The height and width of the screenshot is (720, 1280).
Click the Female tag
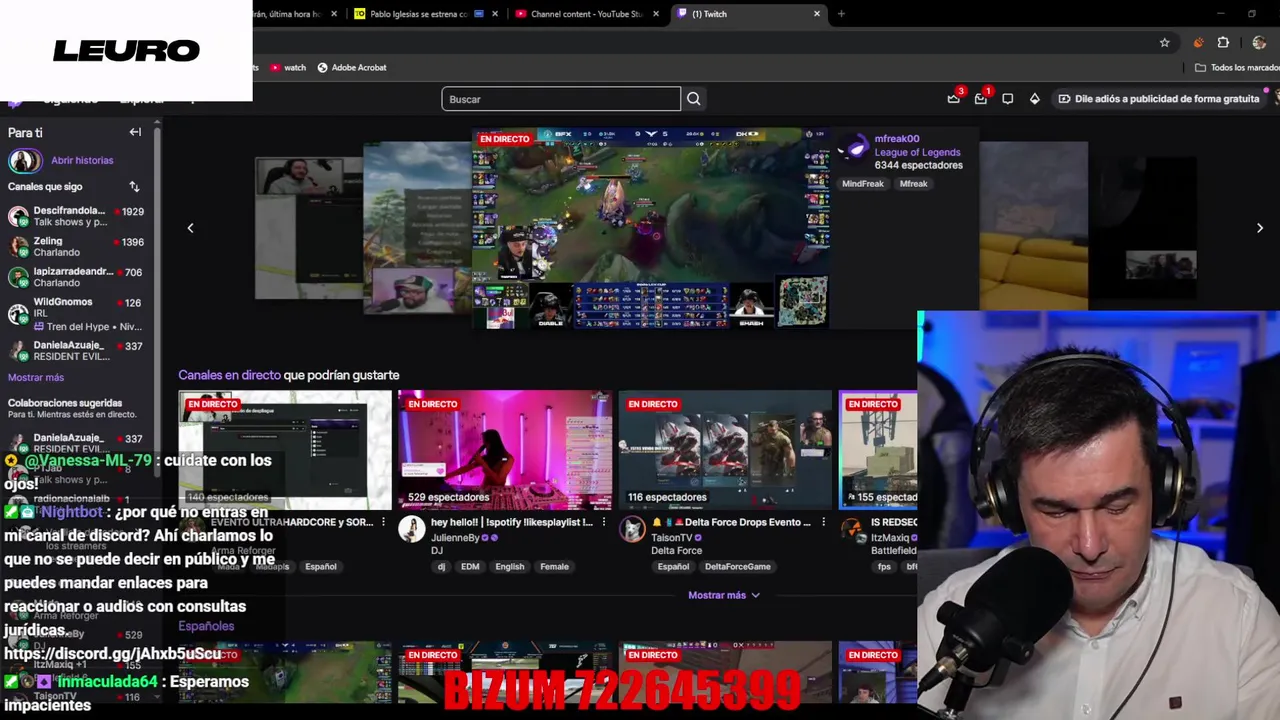tap(554, 567)
